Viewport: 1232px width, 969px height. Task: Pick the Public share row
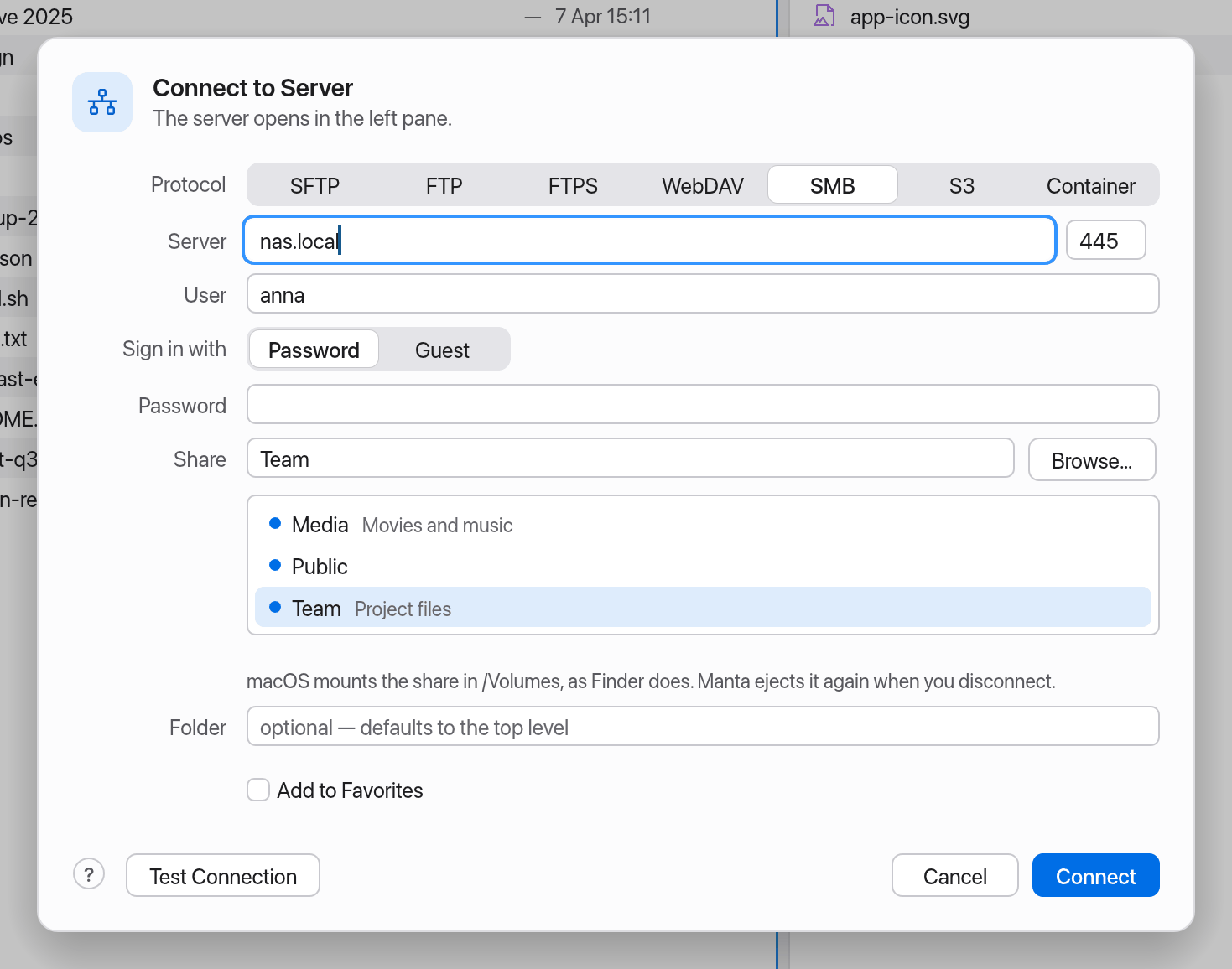[x=703, y=567]
